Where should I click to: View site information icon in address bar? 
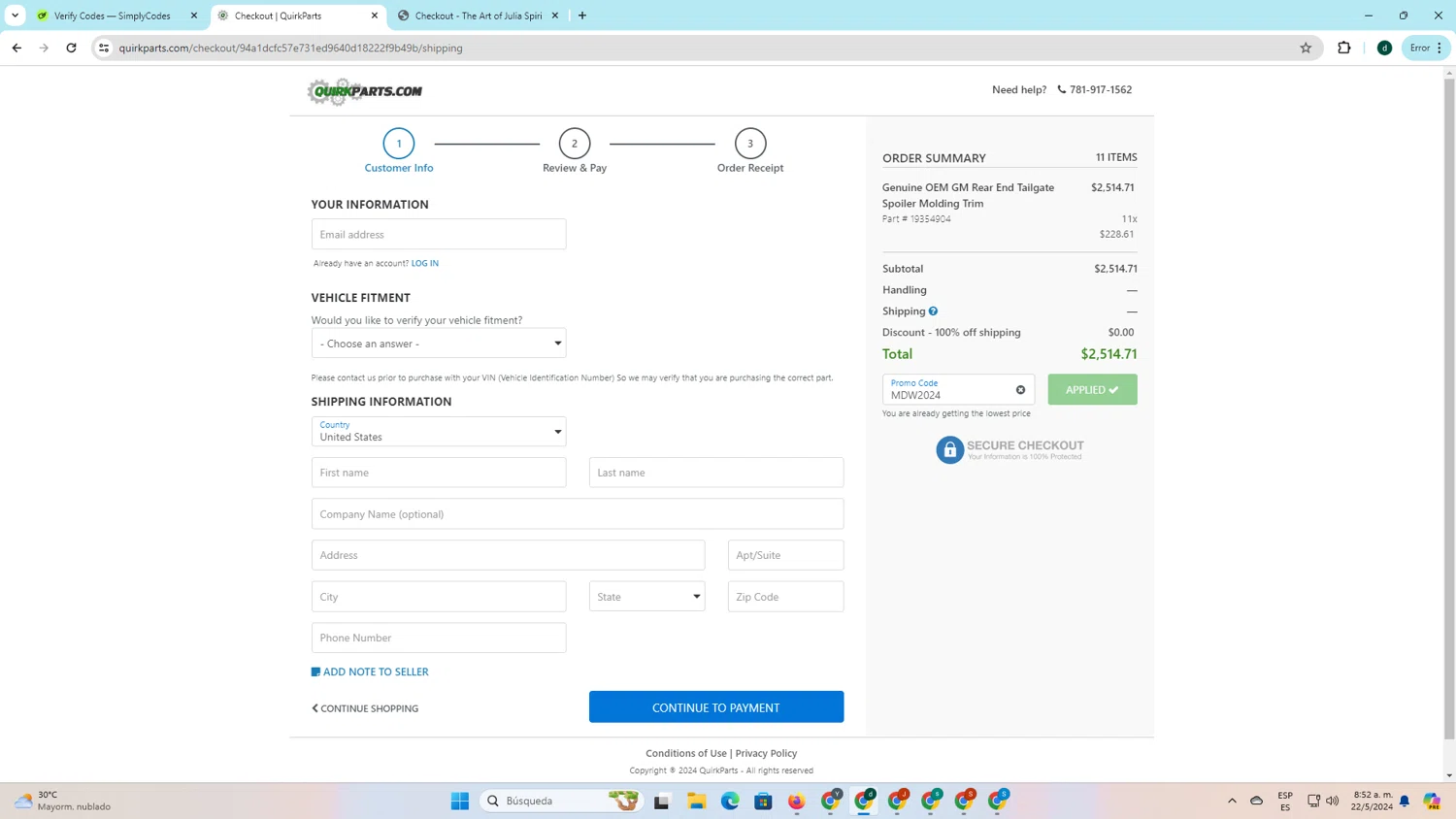click(x=104, y=48)
